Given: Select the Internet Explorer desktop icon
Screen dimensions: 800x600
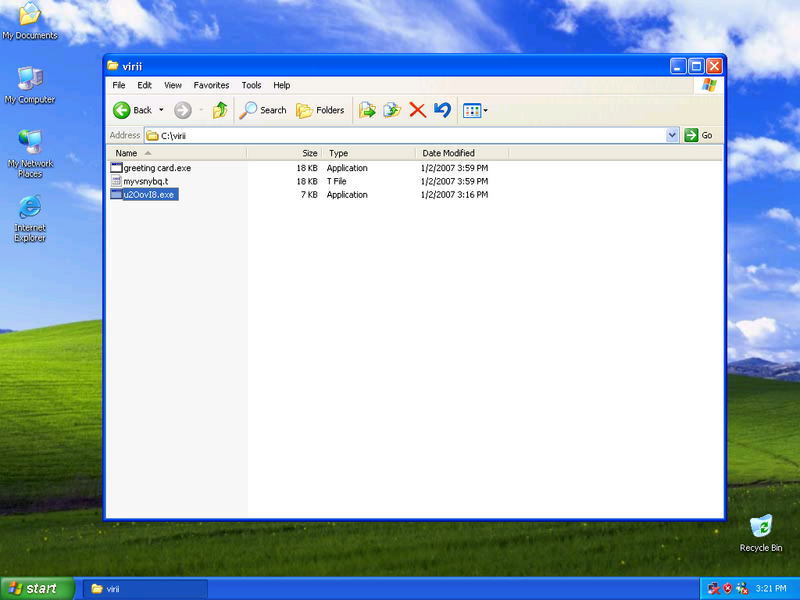Looking at the screenshot, I should (30, 218).
